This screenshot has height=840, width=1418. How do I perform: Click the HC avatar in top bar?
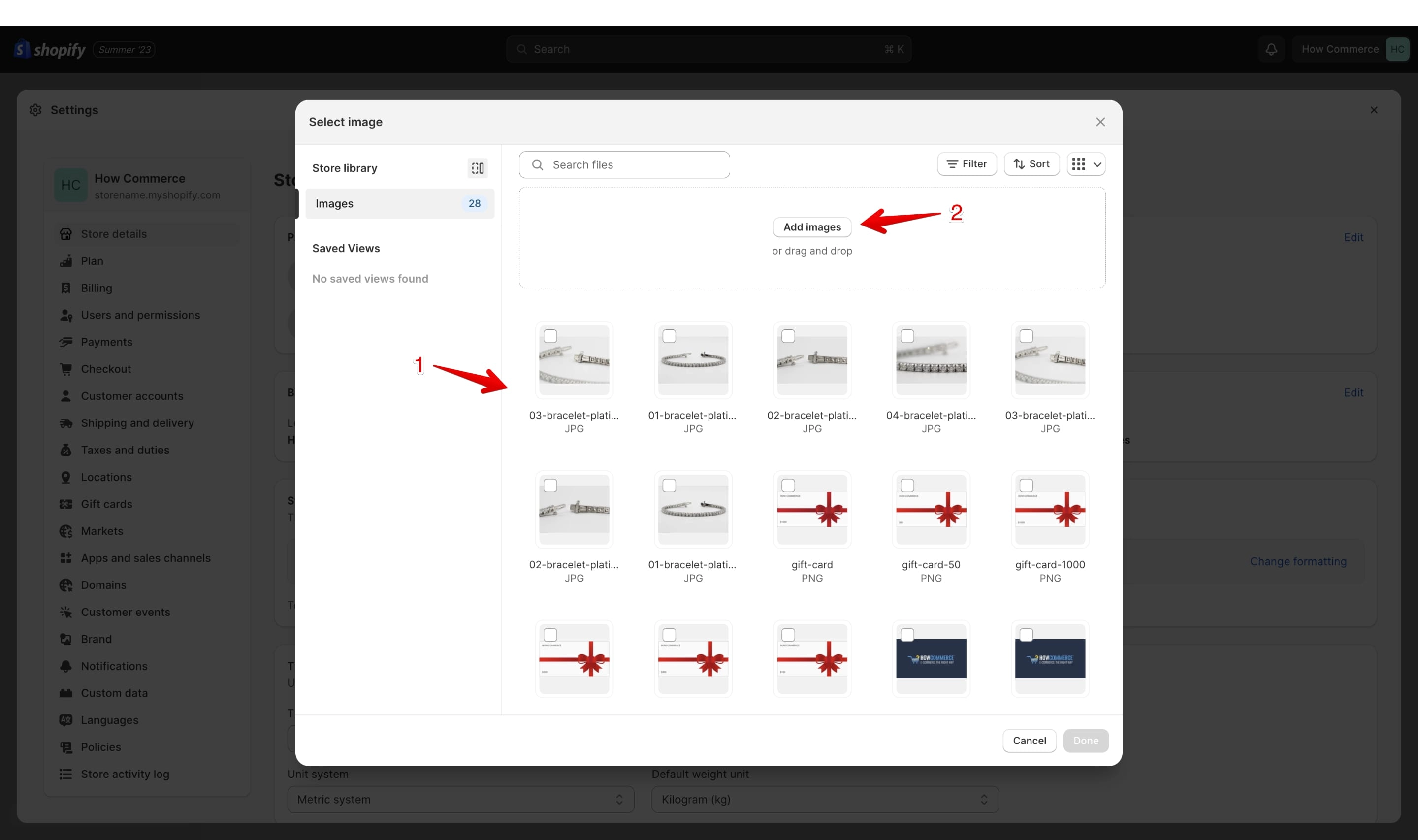point(1397,49)
